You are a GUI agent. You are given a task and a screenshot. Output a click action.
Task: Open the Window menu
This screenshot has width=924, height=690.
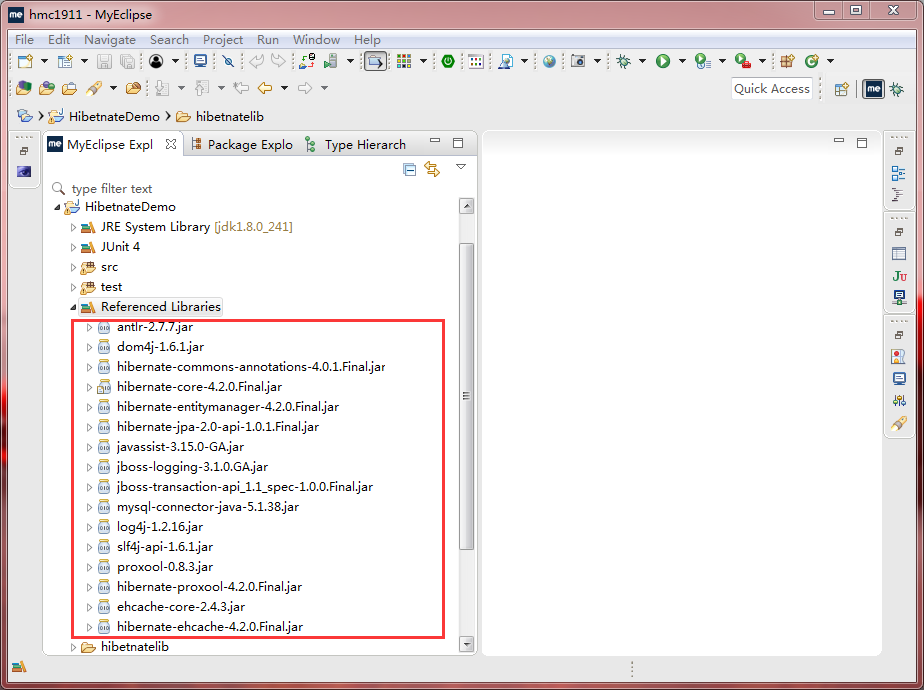point(316,39)
